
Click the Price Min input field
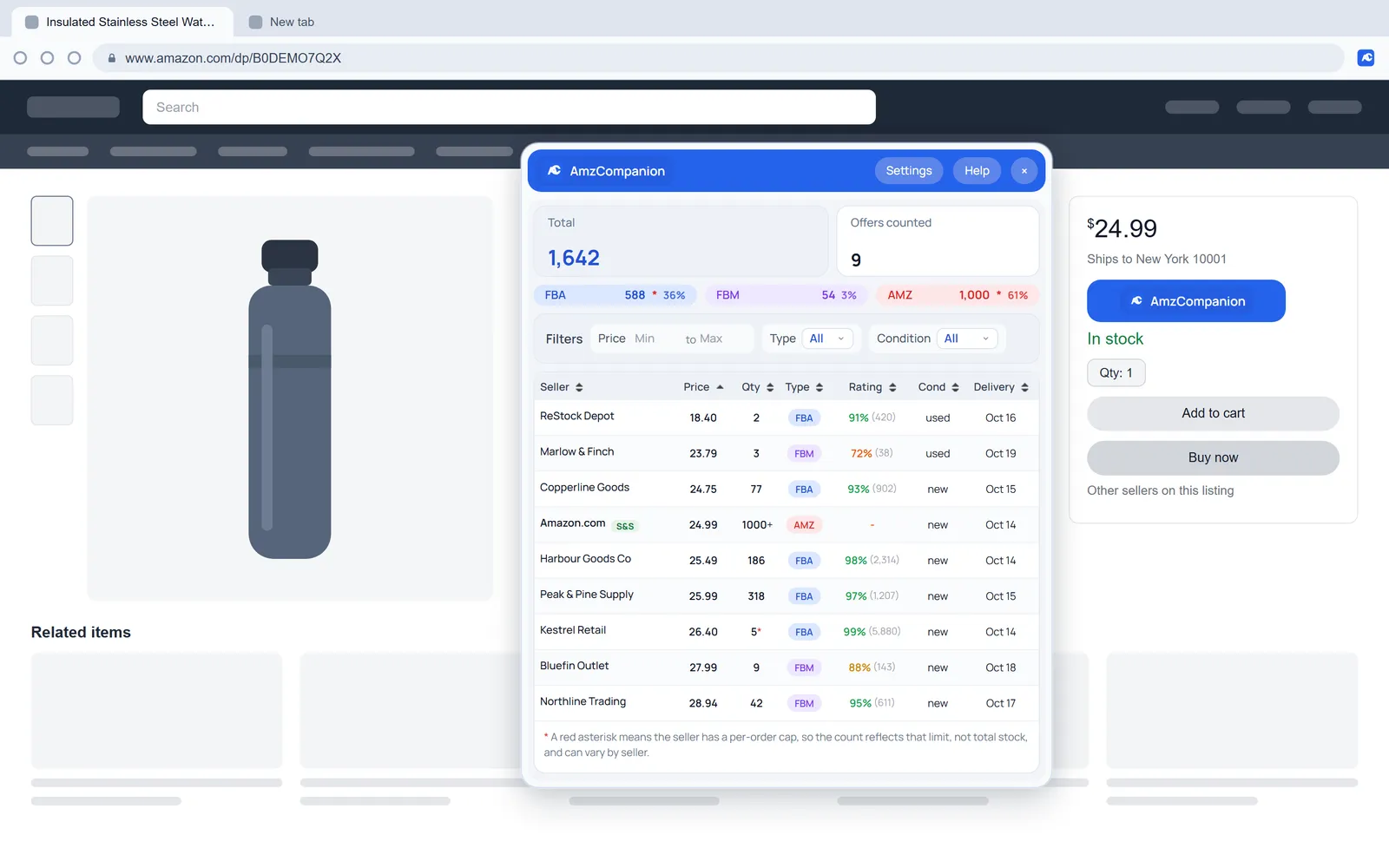[654, 339]
